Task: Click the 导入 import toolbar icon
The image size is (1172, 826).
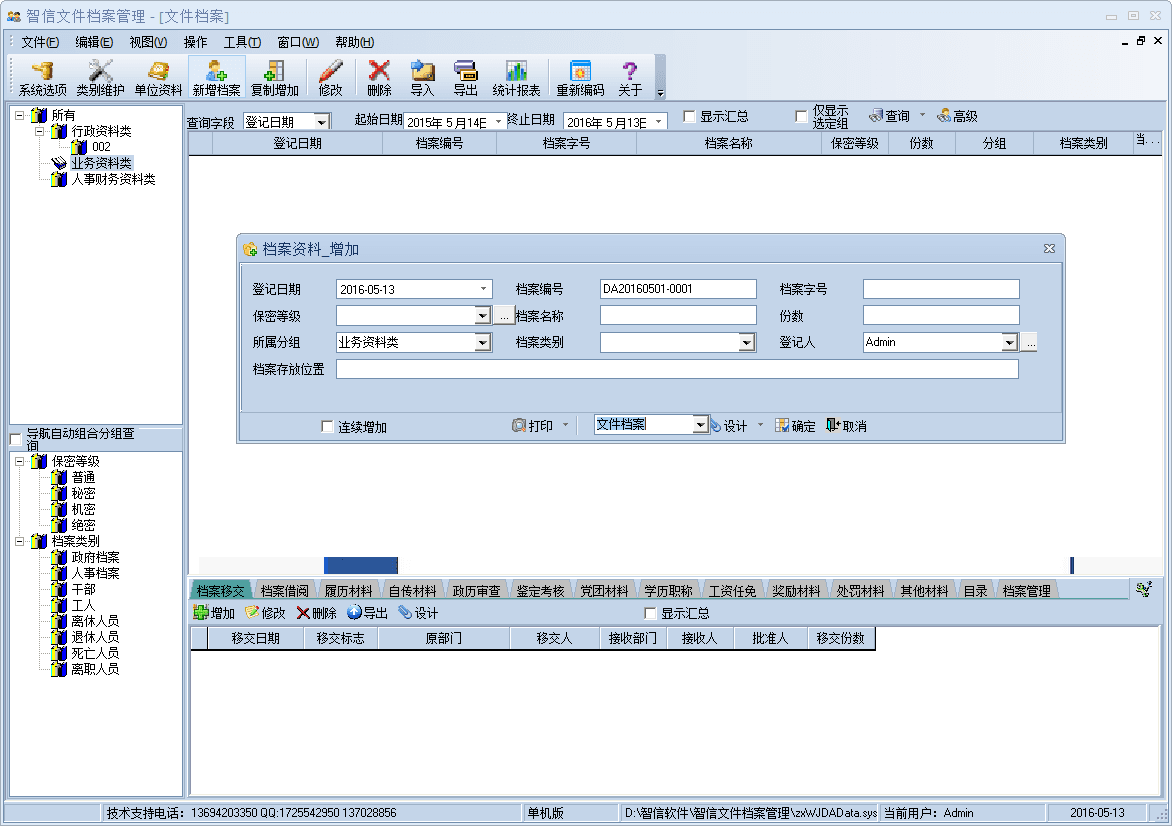Action: [422, 77]
